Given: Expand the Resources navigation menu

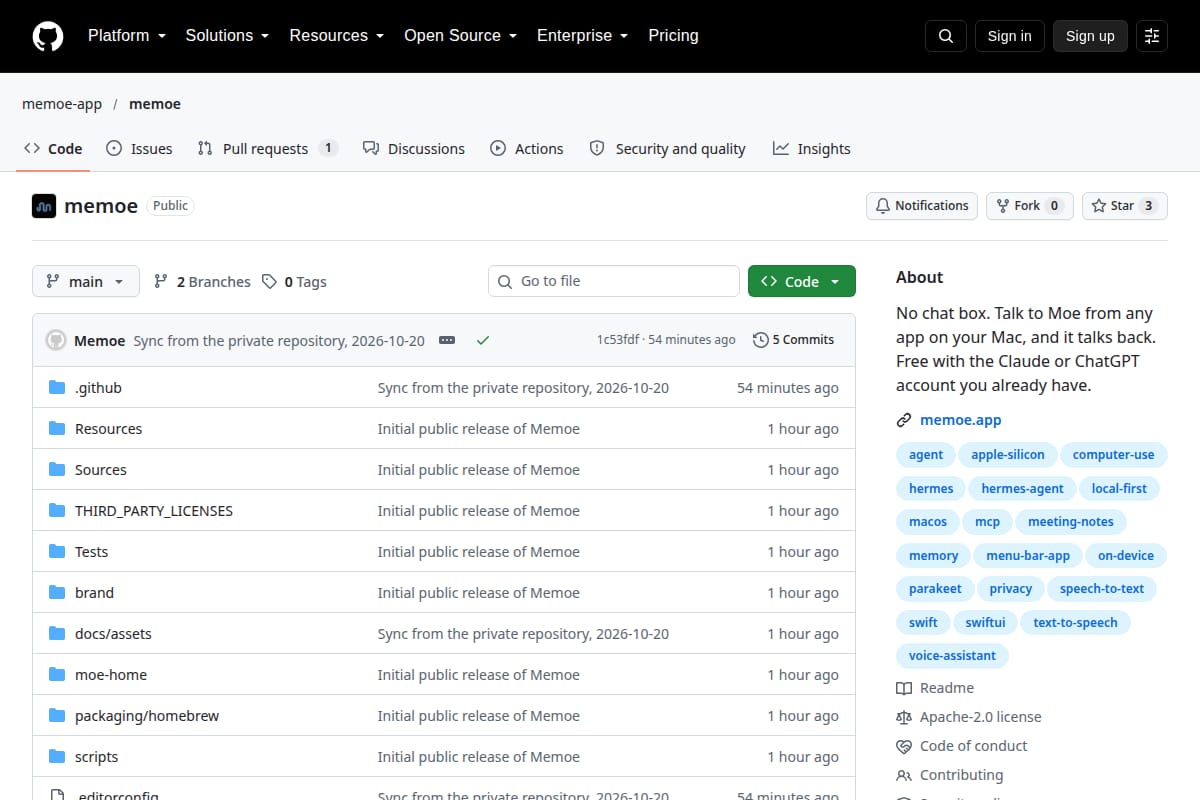Looking at the screenshot, I should (x=337, y=36).
